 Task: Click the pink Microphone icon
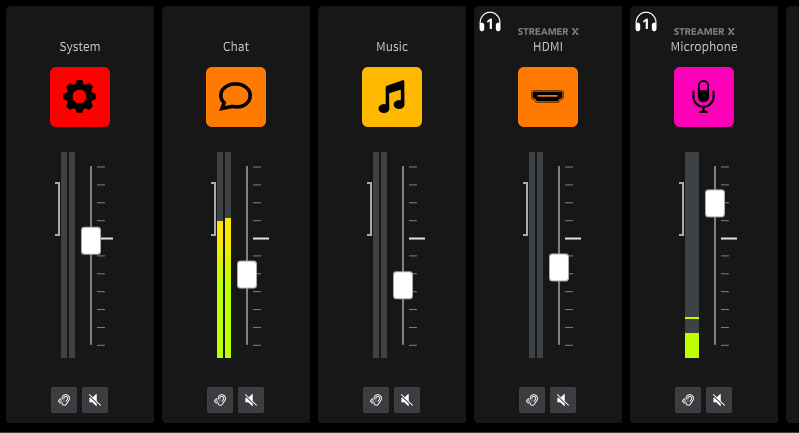[x=704, y=97]
